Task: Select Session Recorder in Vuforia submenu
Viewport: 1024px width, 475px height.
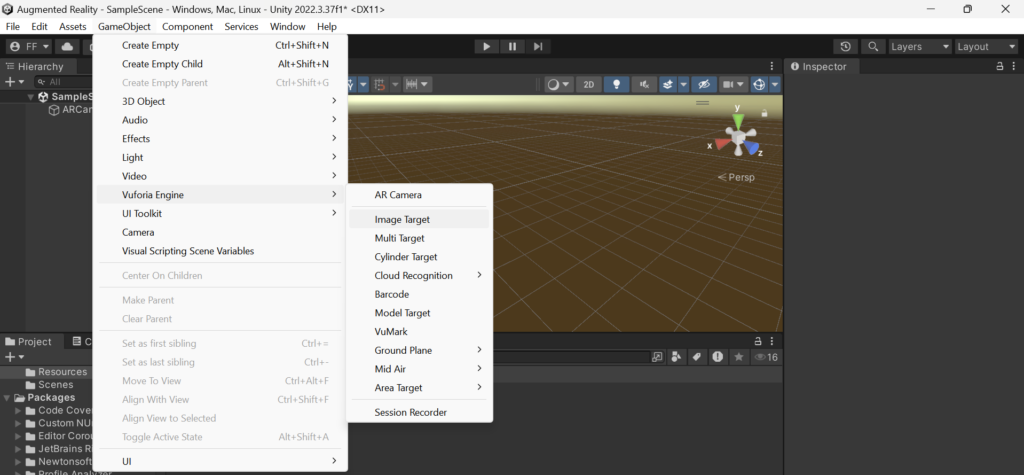Action: coord(419,412)
